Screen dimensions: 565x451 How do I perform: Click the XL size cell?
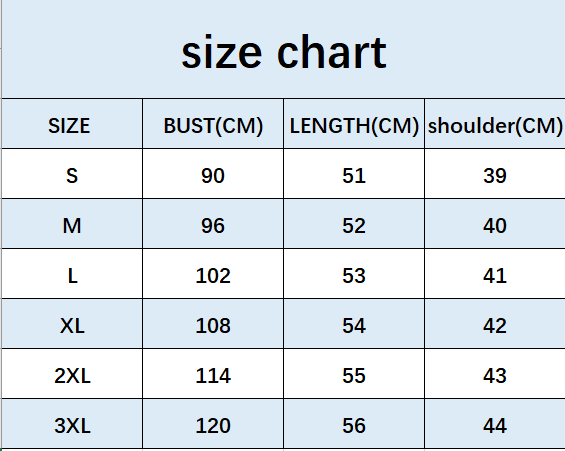(72, 324)
